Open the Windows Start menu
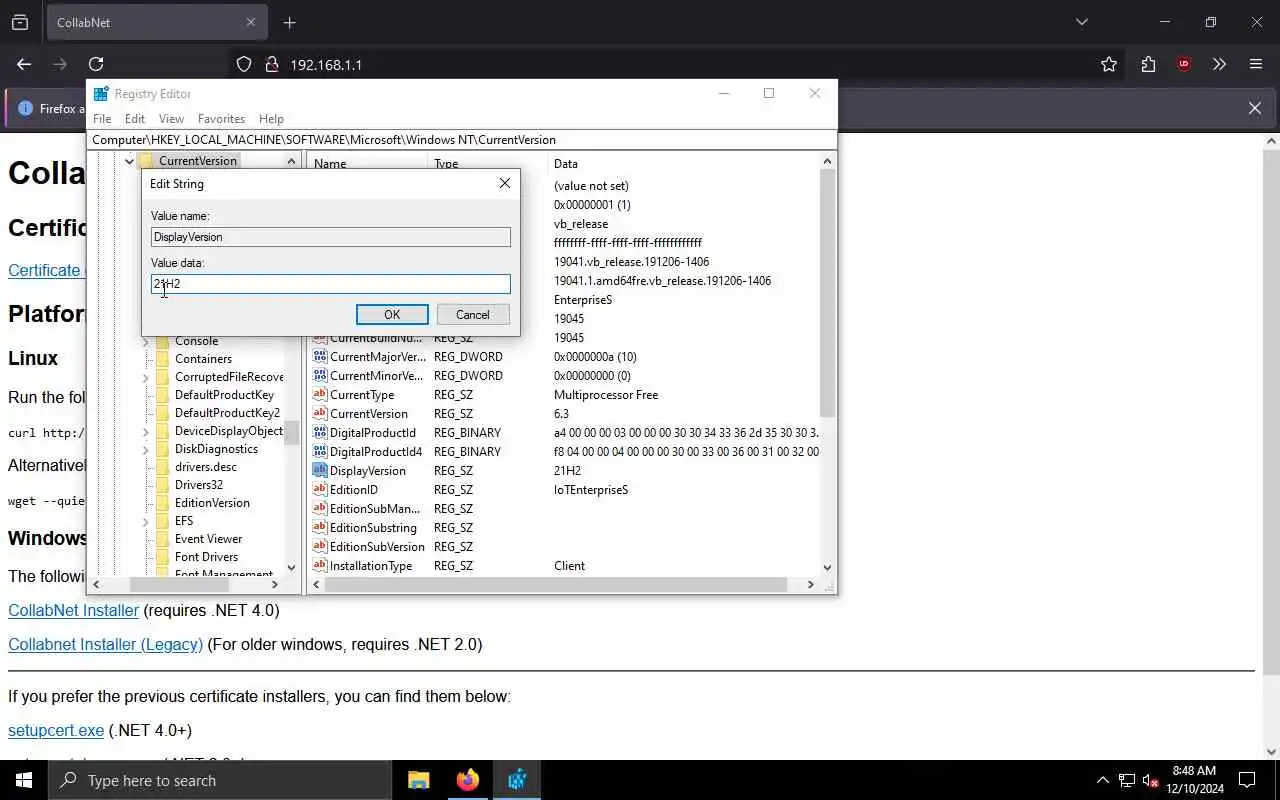Screen dimensions: 1280x800 (x=24, y=780)
